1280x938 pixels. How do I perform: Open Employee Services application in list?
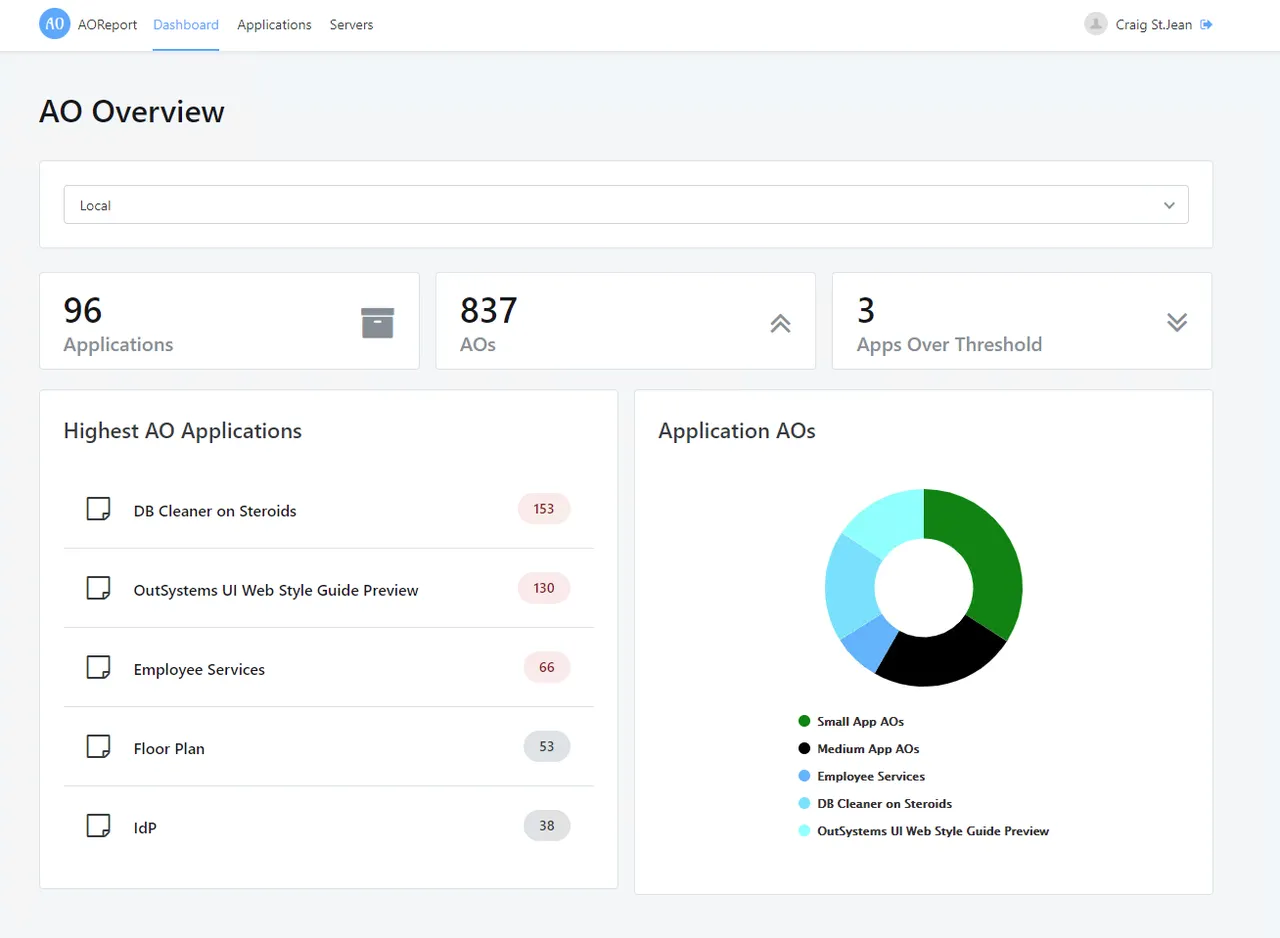coord(199,669)
